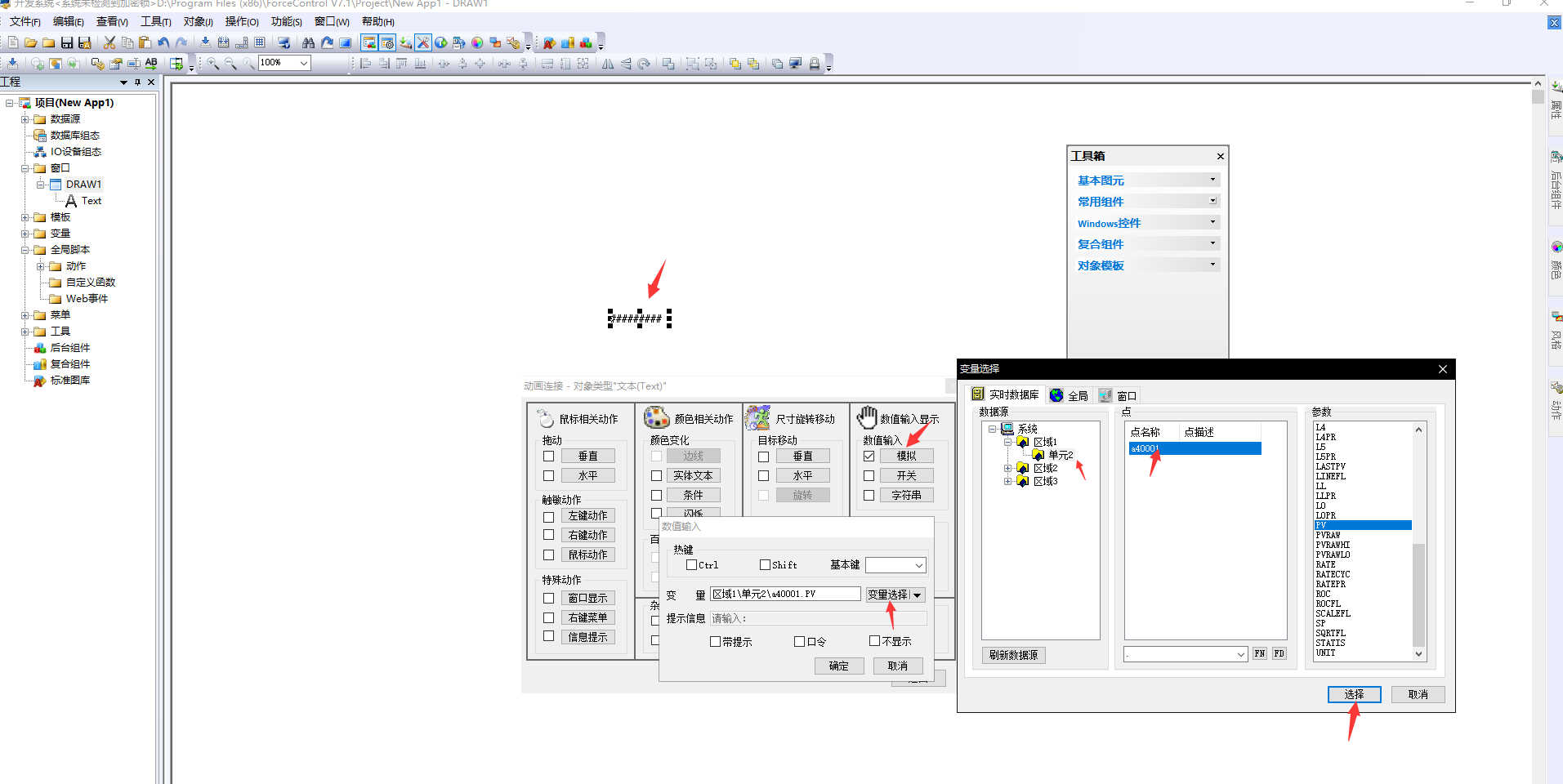Click the Save icon in the toolbar
Image resolution: width=1563 pixels, height=784 pixels.
67,42
